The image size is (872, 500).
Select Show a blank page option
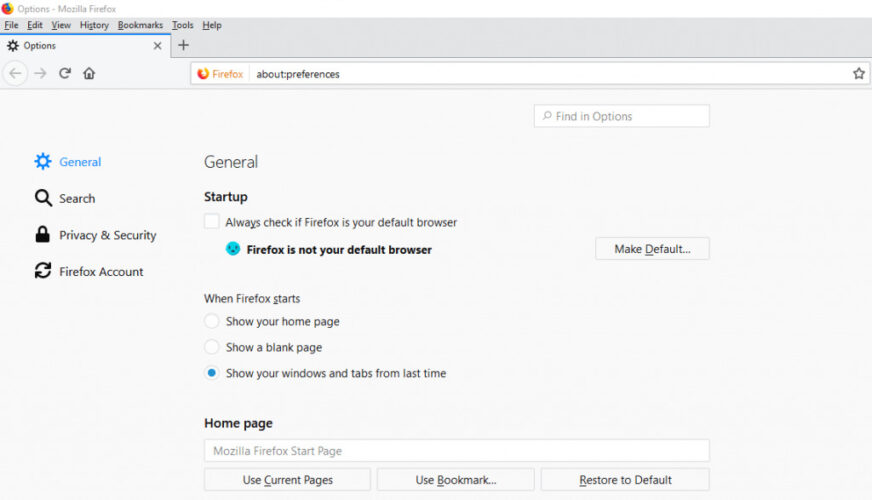tap(211, 347)
